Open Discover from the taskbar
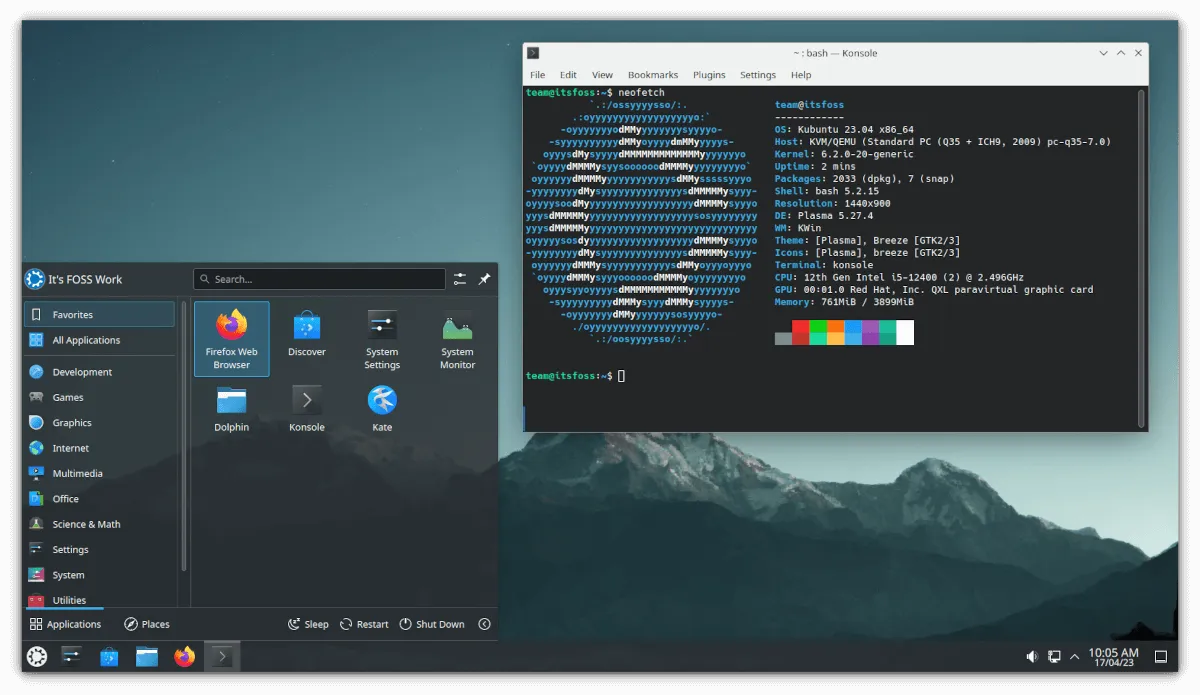The image size is (1200, 695). 109,657
